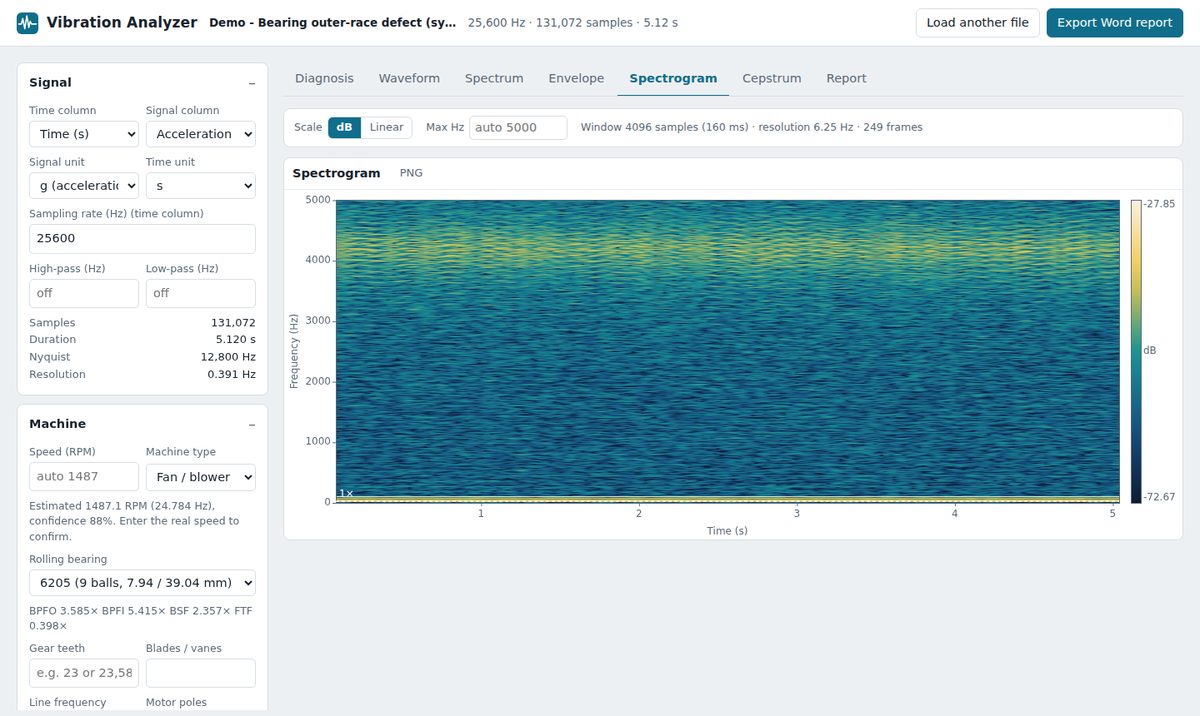Viewport: 1200px width, 716px height.
Task: Click Export Word report button
Action: point(1115,23)
